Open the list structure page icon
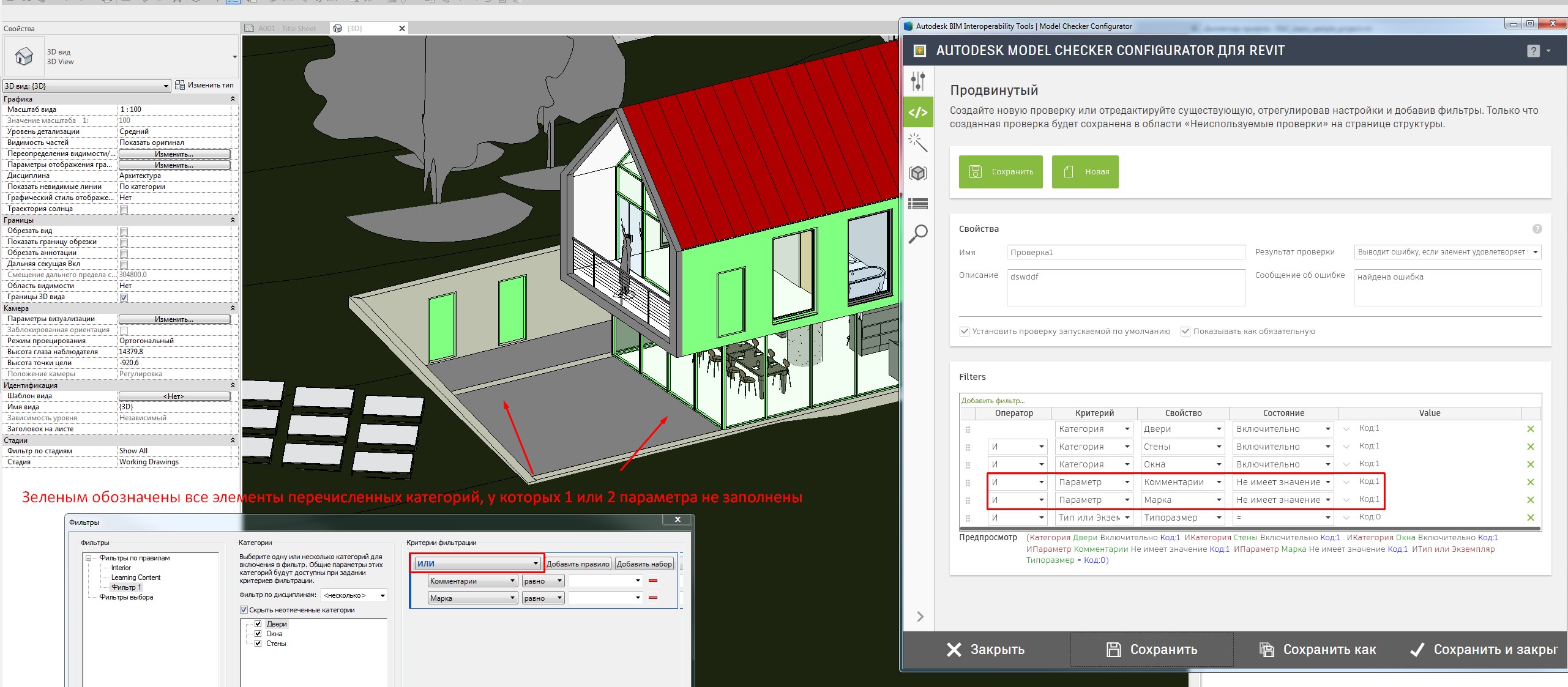 (917, 204)
